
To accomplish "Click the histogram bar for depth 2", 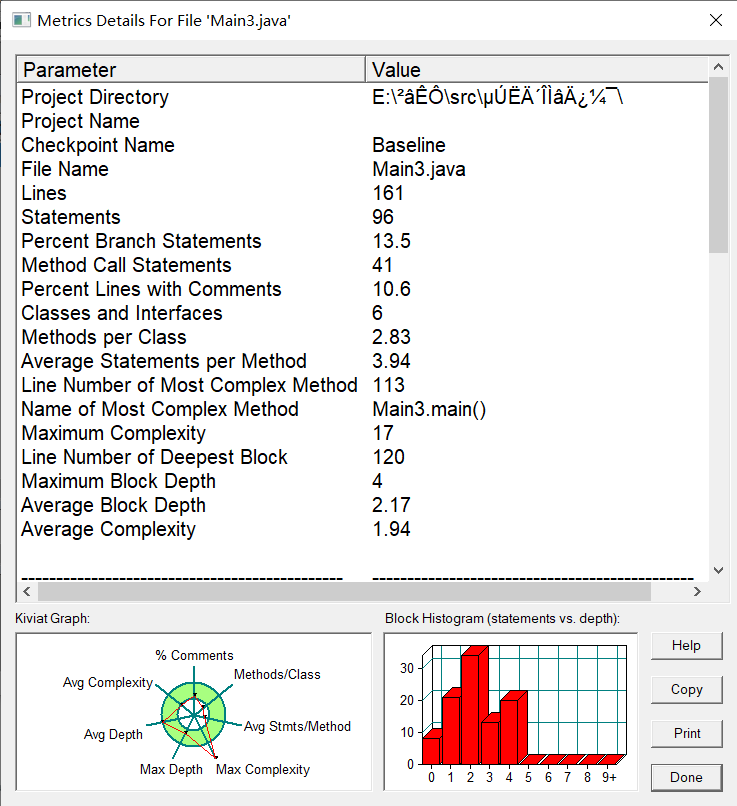I will coord(473,705).
